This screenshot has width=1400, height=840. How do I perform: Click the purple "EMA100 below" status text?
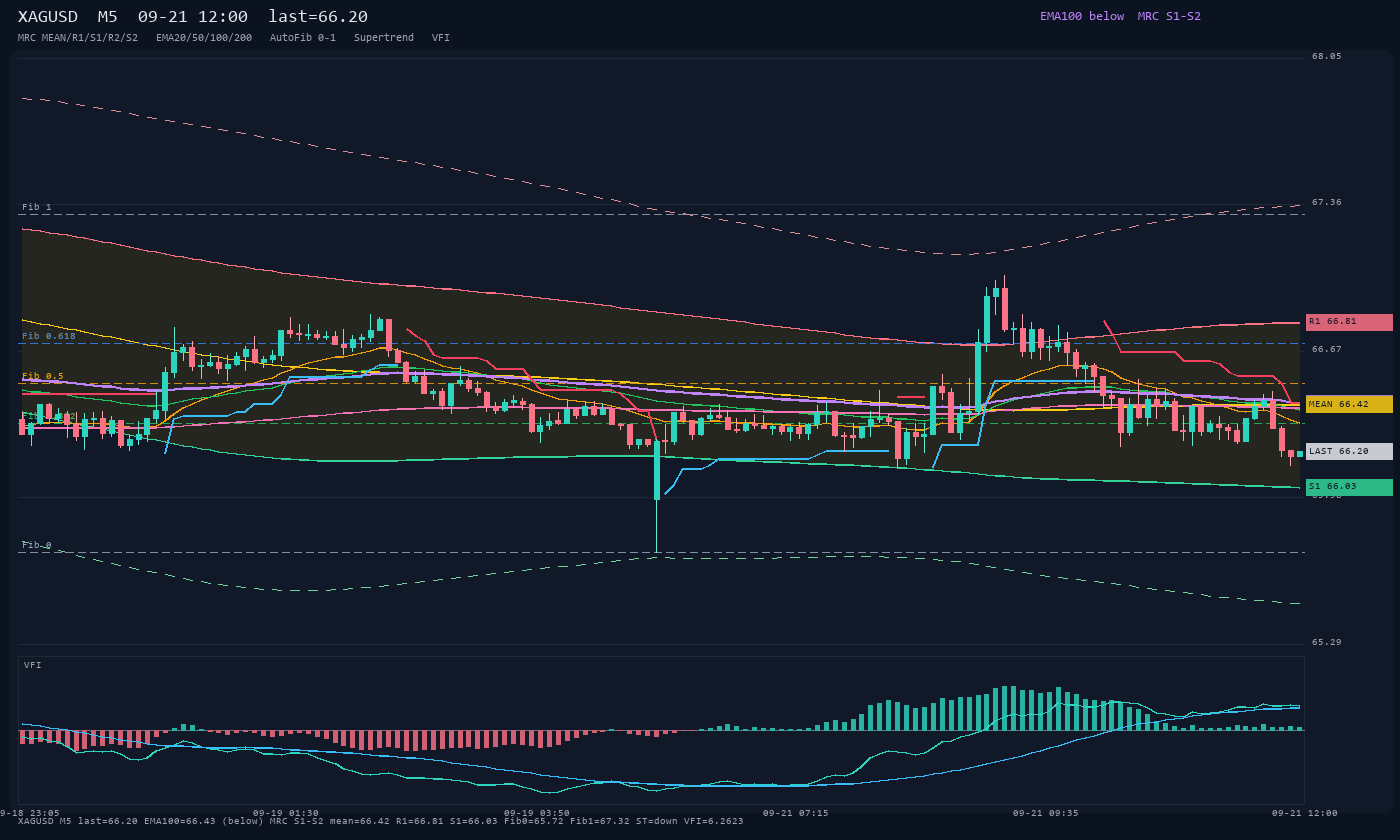(1082, 16)
